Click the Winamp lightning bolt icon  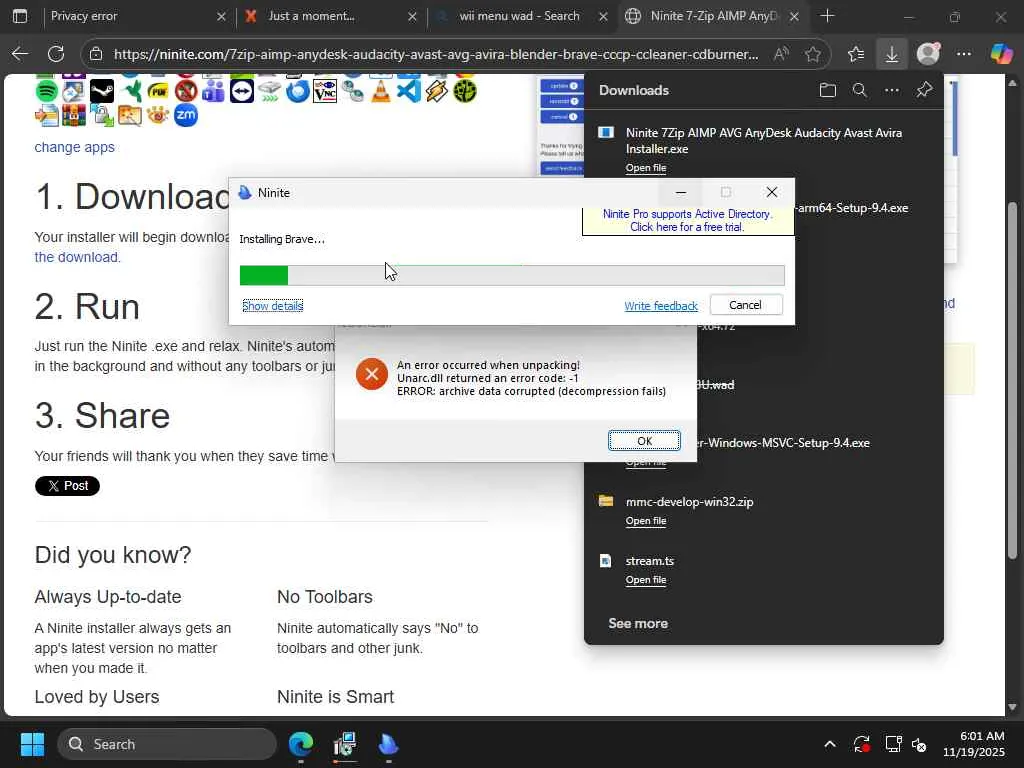[x=437, y=91]
